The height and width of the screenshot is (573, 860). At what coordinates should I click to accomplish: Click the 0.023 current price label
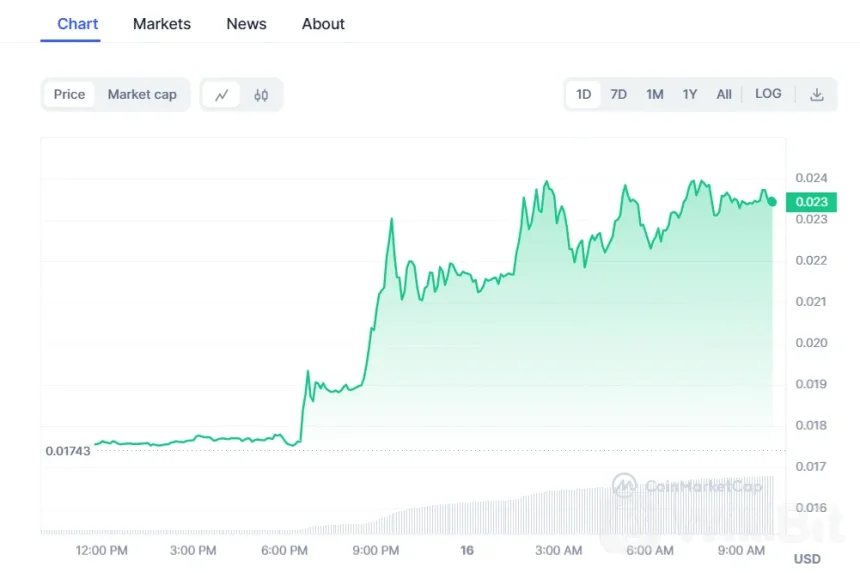(x=811, y=202)
